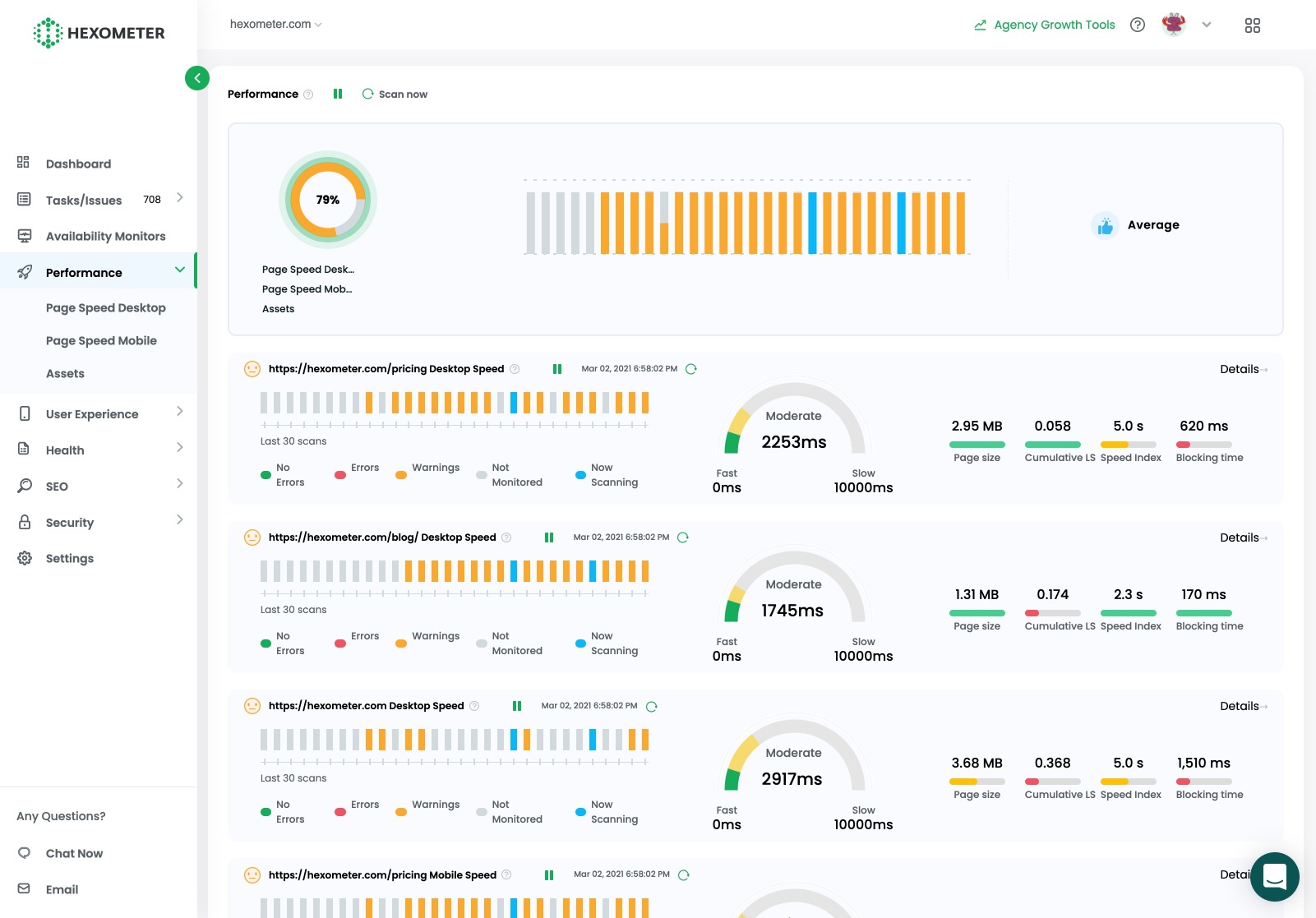Rescan pricing Mobile Speed with refresh icon

coord(684,875)
